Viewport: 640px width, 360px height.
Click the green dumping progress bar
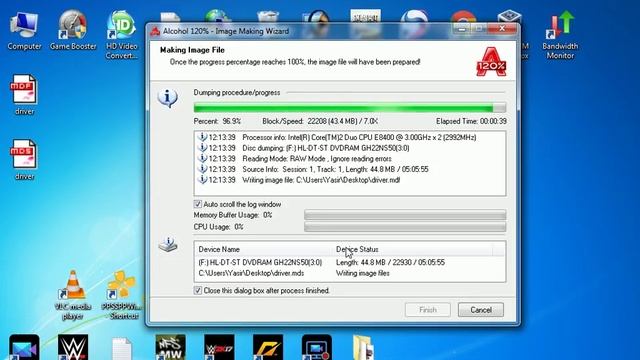(350, 108)
